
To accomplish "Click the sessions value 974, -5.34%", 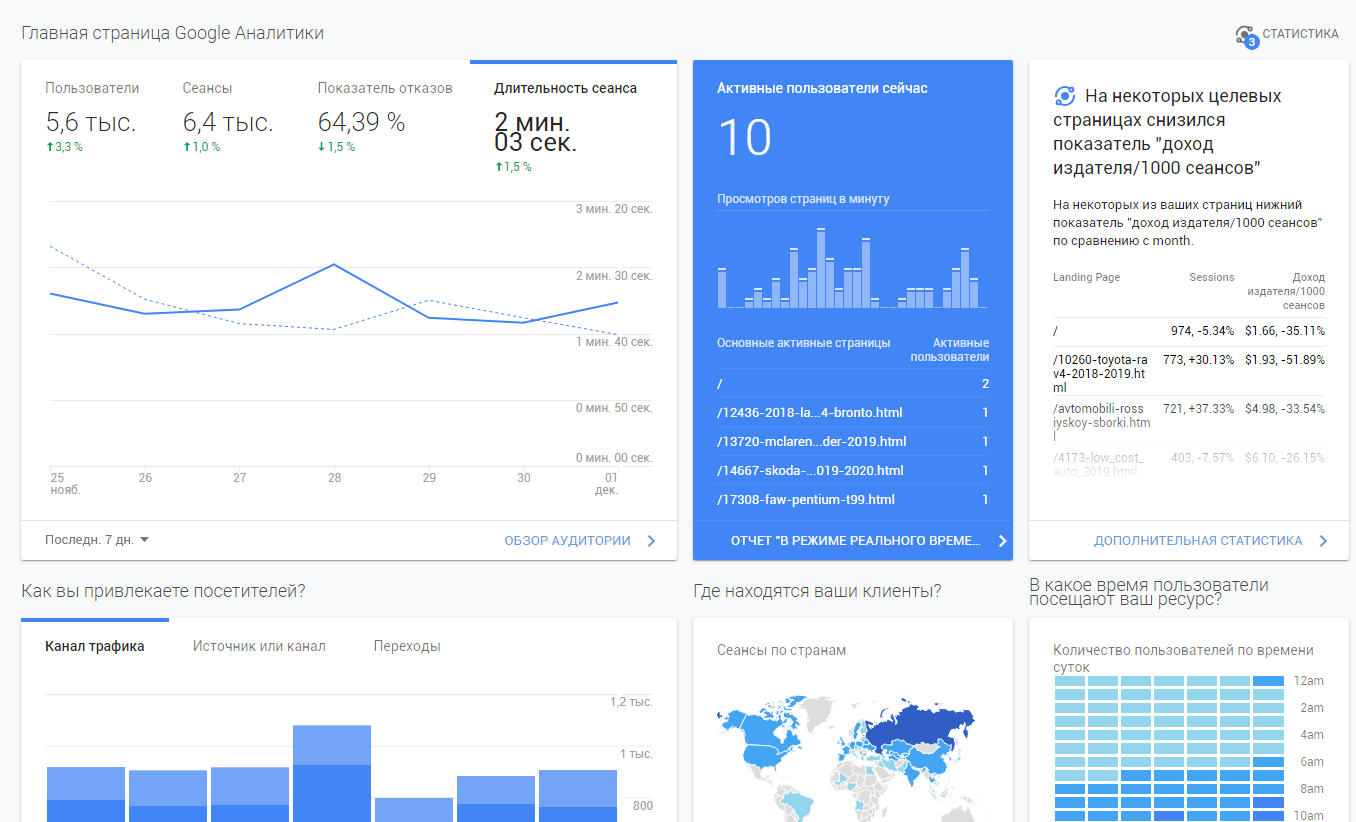I will point(1202,331).
